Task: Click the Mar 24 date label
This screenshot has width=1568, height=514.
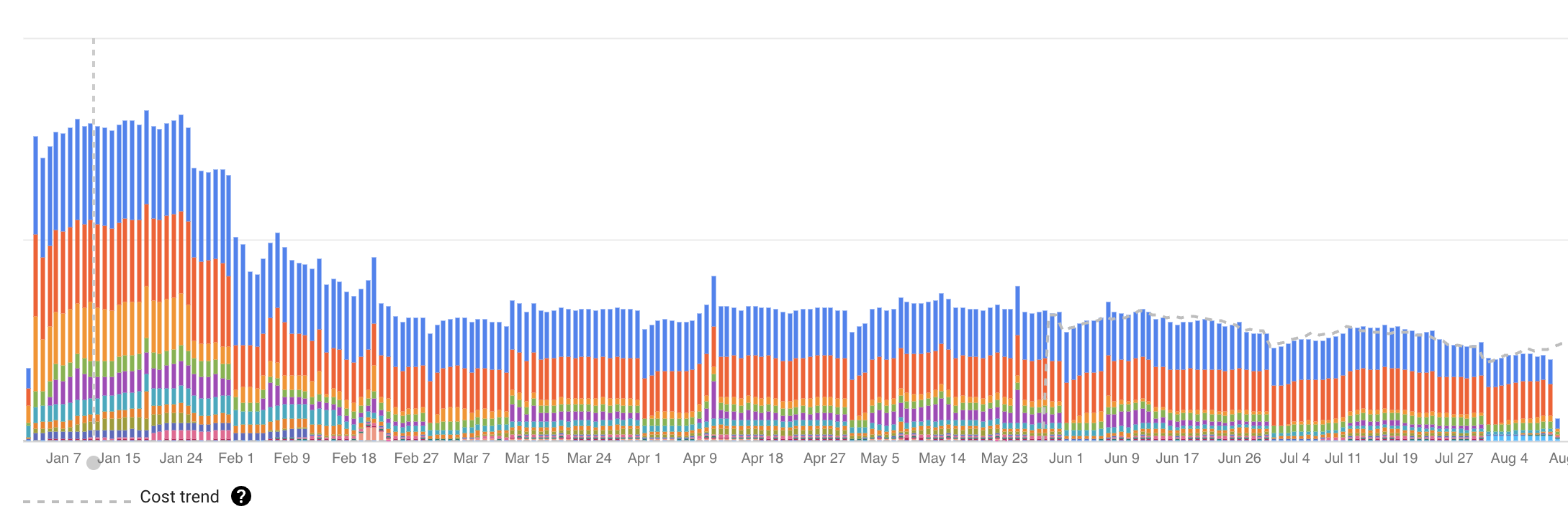Action: [x=589, y=458]
